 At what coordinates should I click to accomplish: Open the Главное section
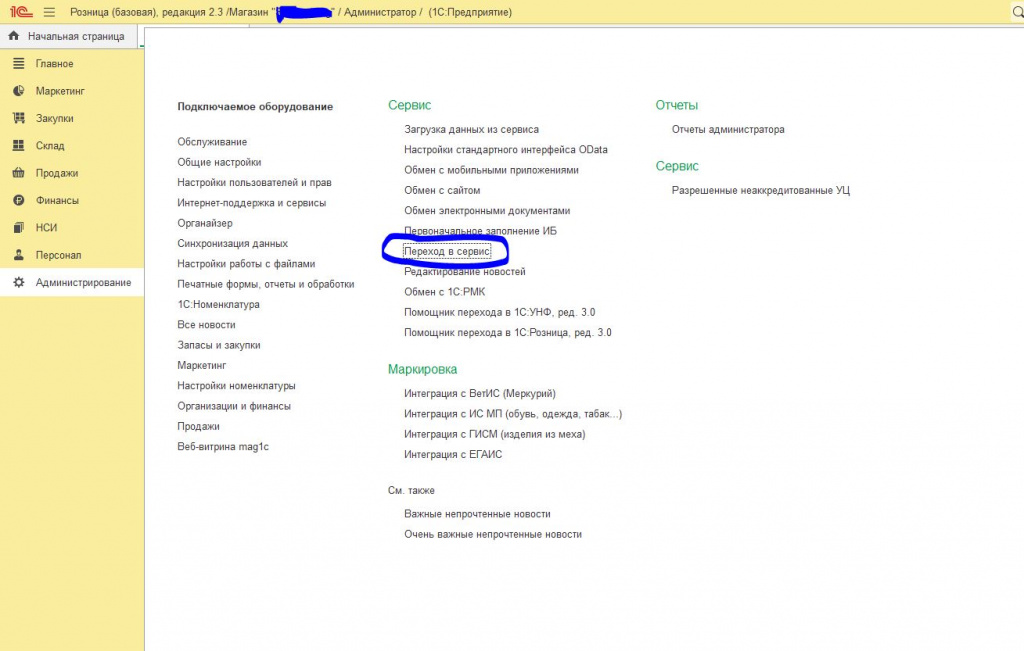point(54,63)
